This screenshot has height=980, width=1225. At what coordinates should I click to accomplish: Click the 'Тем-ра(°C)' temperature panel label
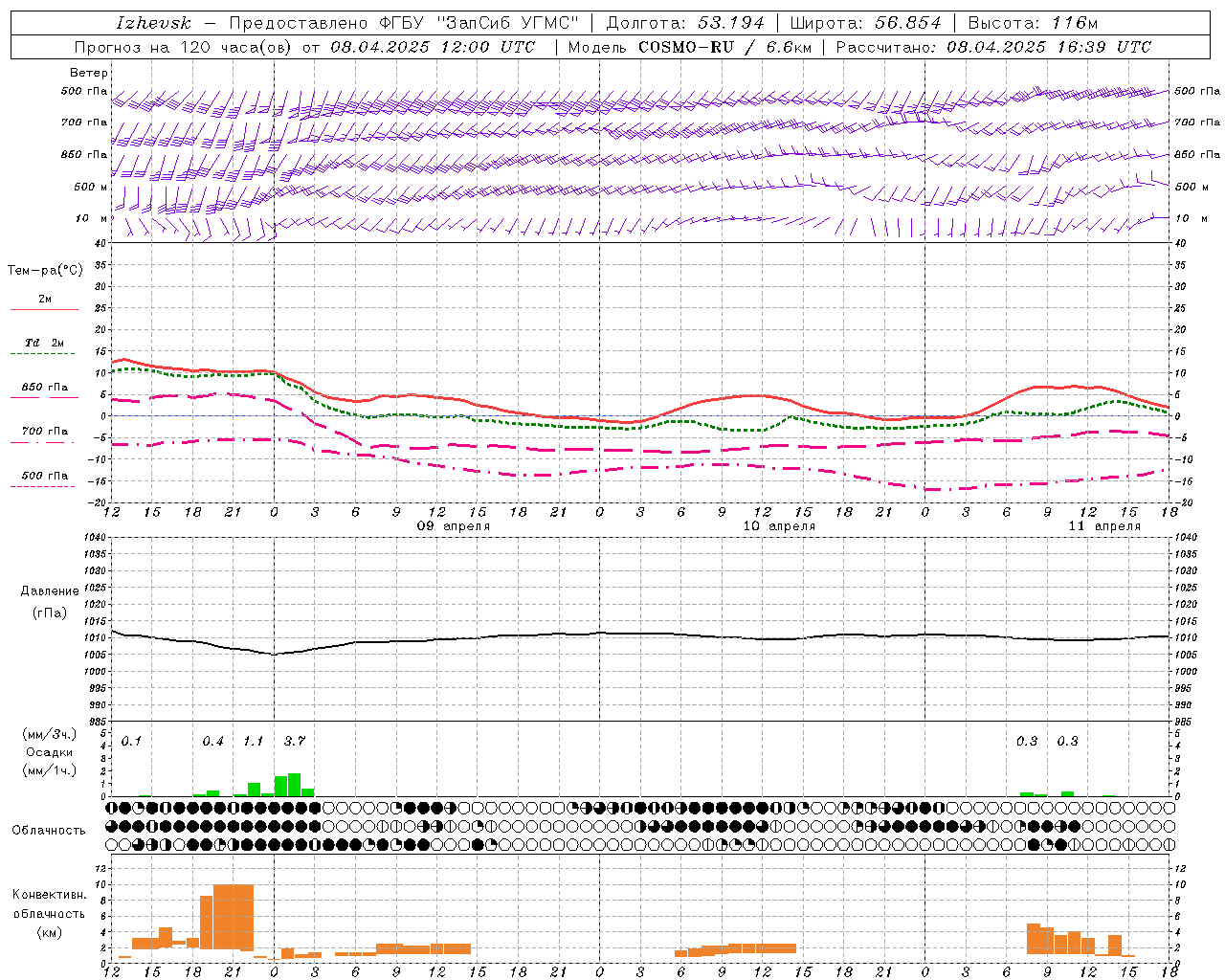point(45,271)
